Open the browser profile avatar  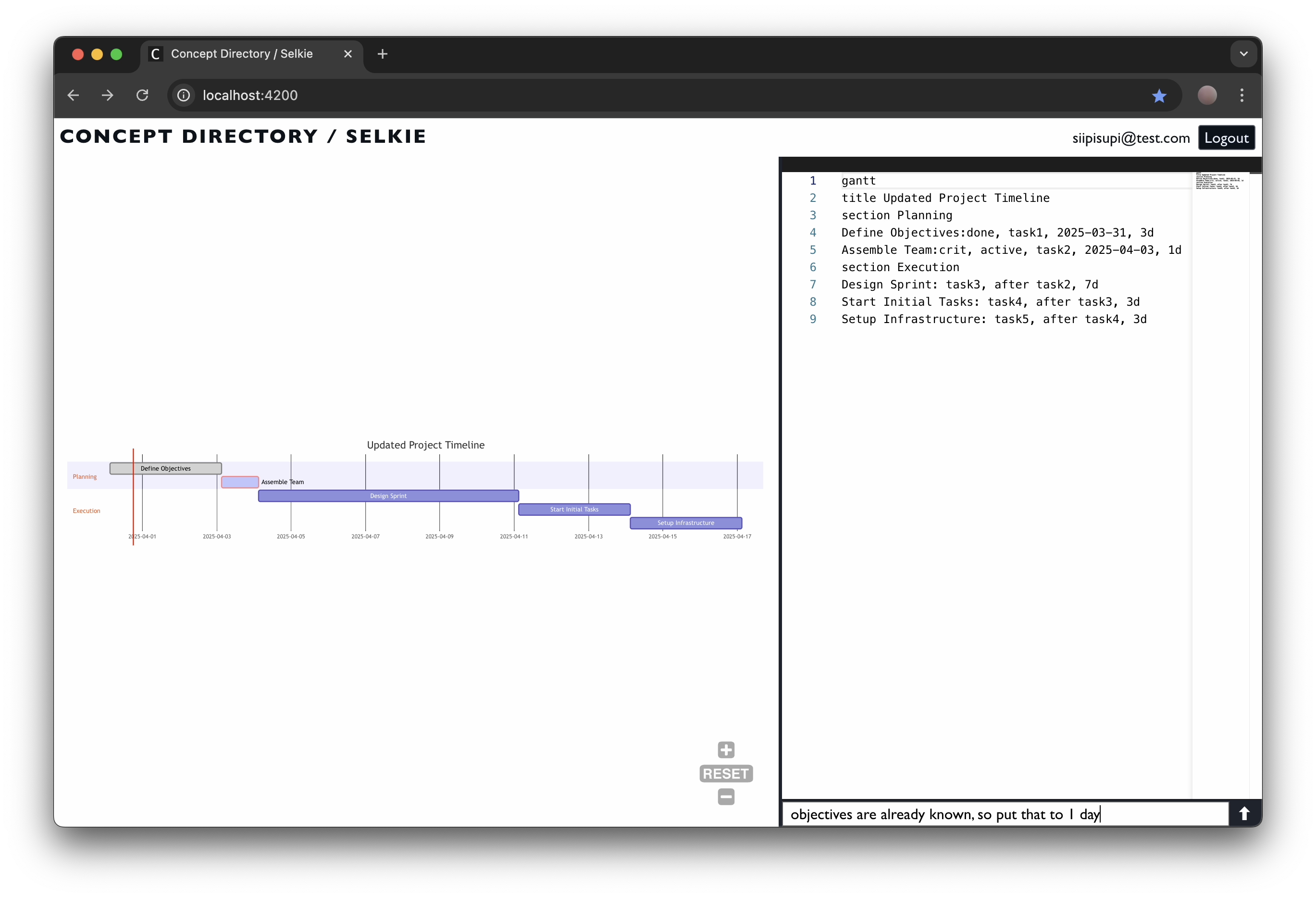click(x=1207, y=95)
